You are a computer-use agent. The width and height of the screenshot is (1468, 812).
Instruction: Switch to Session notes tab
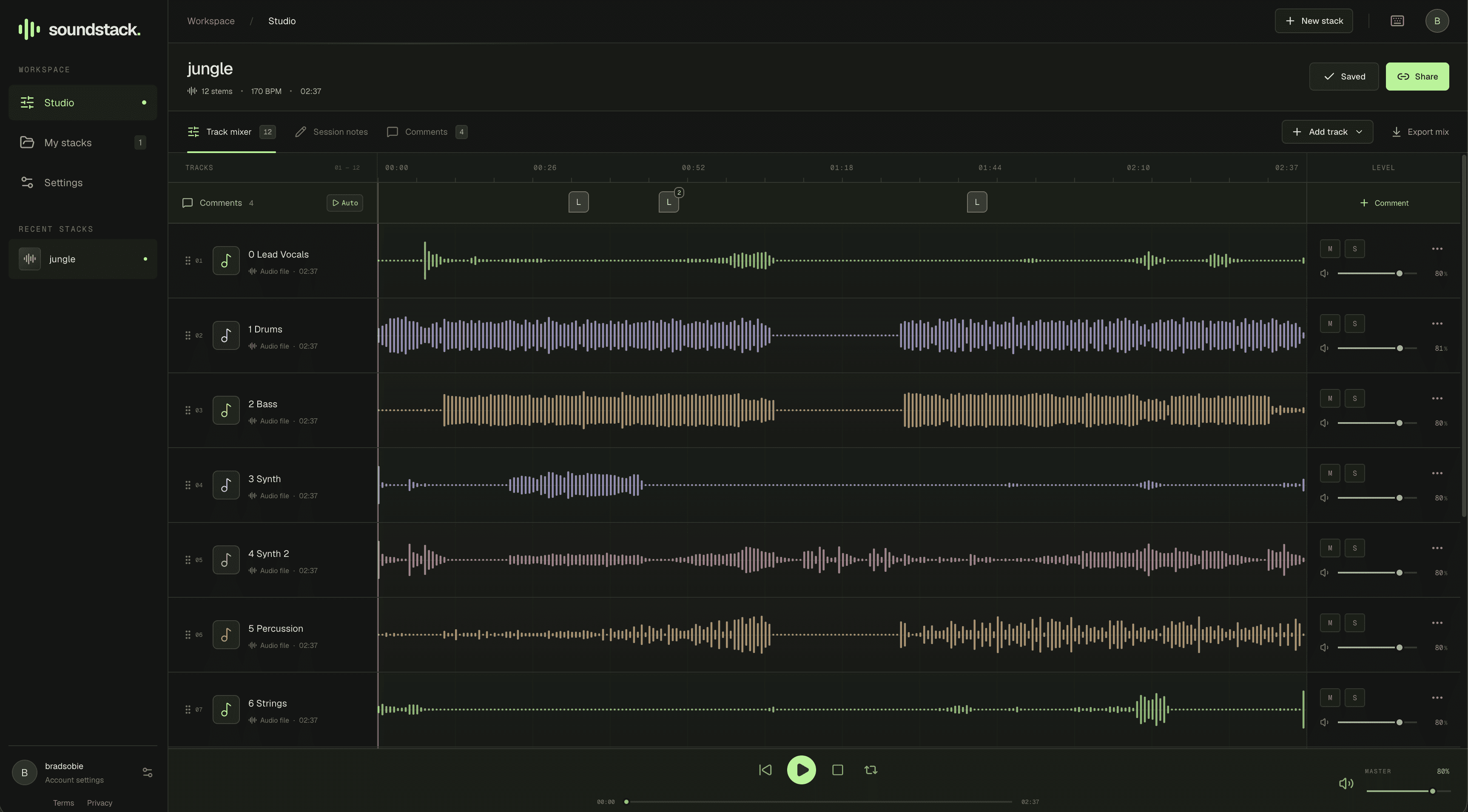tap(331, 132)
